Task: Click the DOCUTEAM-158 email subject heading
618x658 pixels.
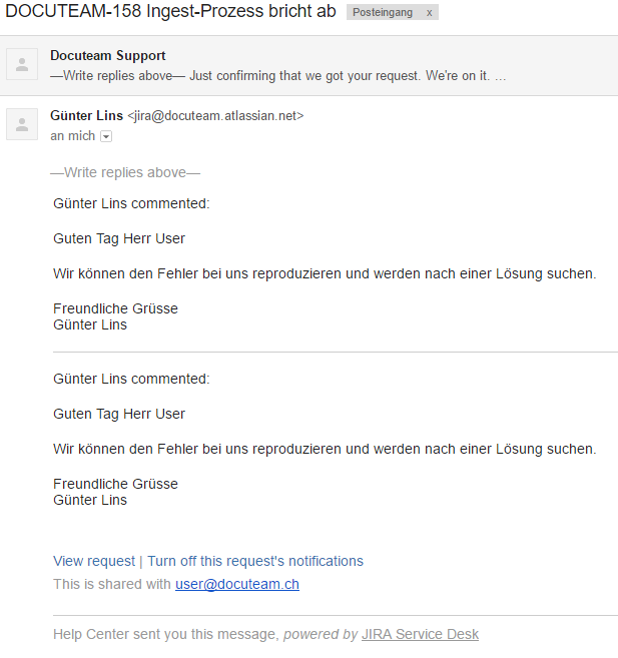Action: pos(171,12)
